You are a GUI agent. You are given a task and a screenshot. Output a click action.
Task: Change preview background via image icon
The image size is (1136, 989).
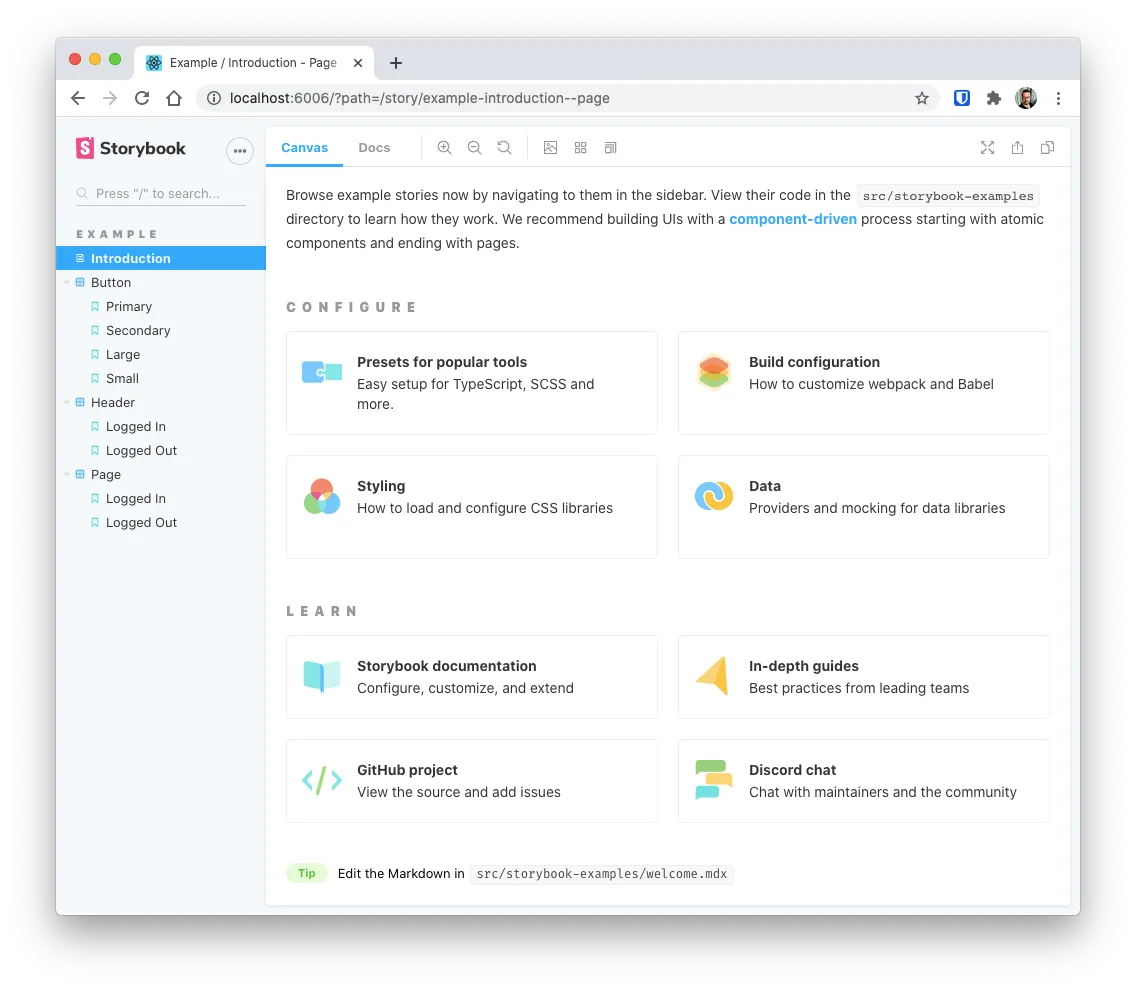coord(551,148)
